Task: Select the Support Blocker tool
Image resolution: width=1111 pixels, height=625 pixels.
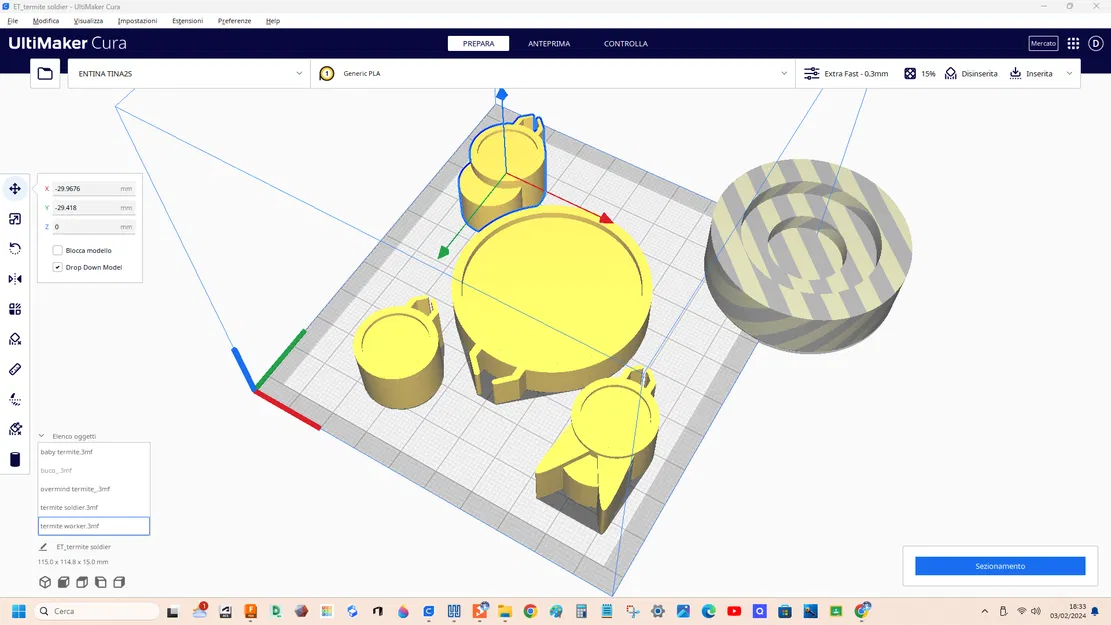Action: tap(14, 338)
